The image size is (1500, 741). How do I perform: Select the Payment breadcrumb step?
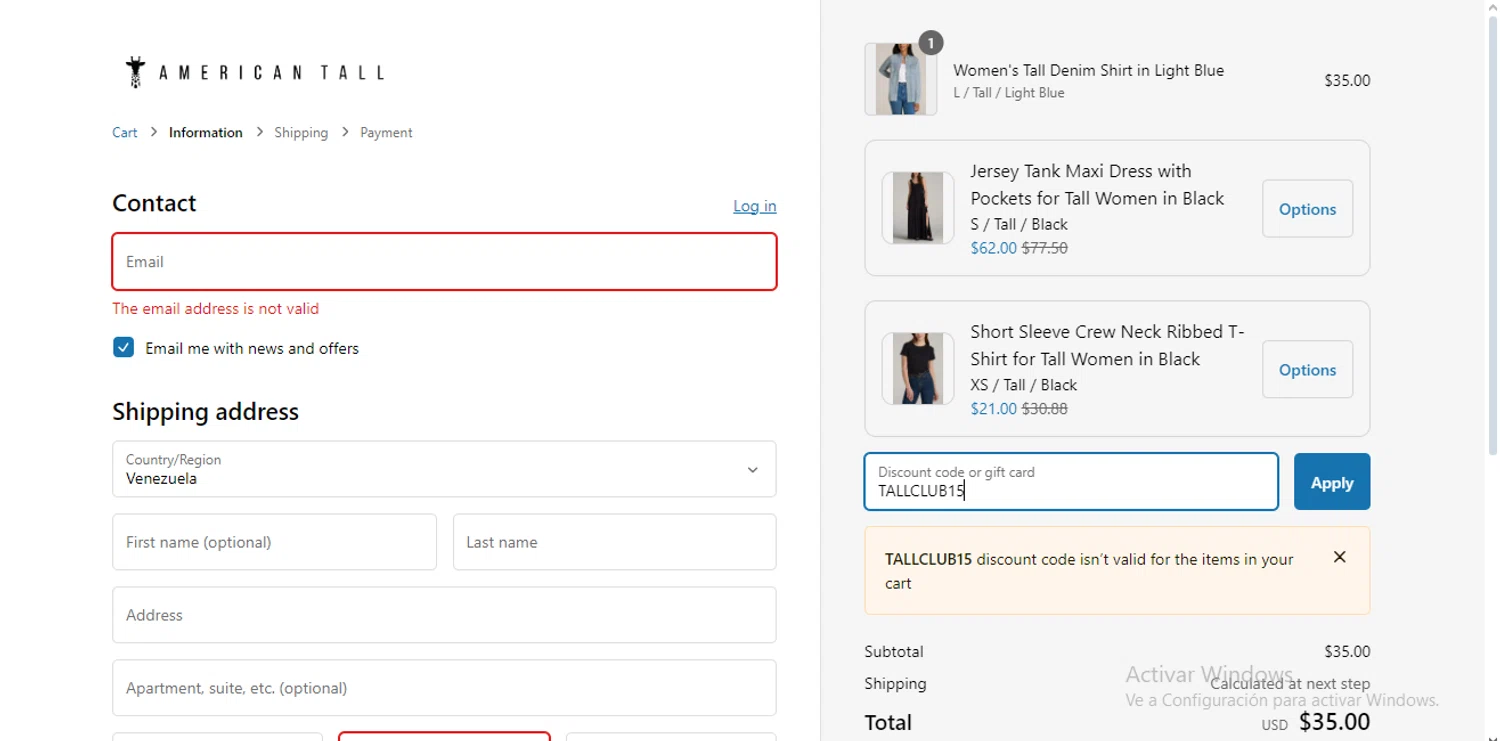pos(386,132)
